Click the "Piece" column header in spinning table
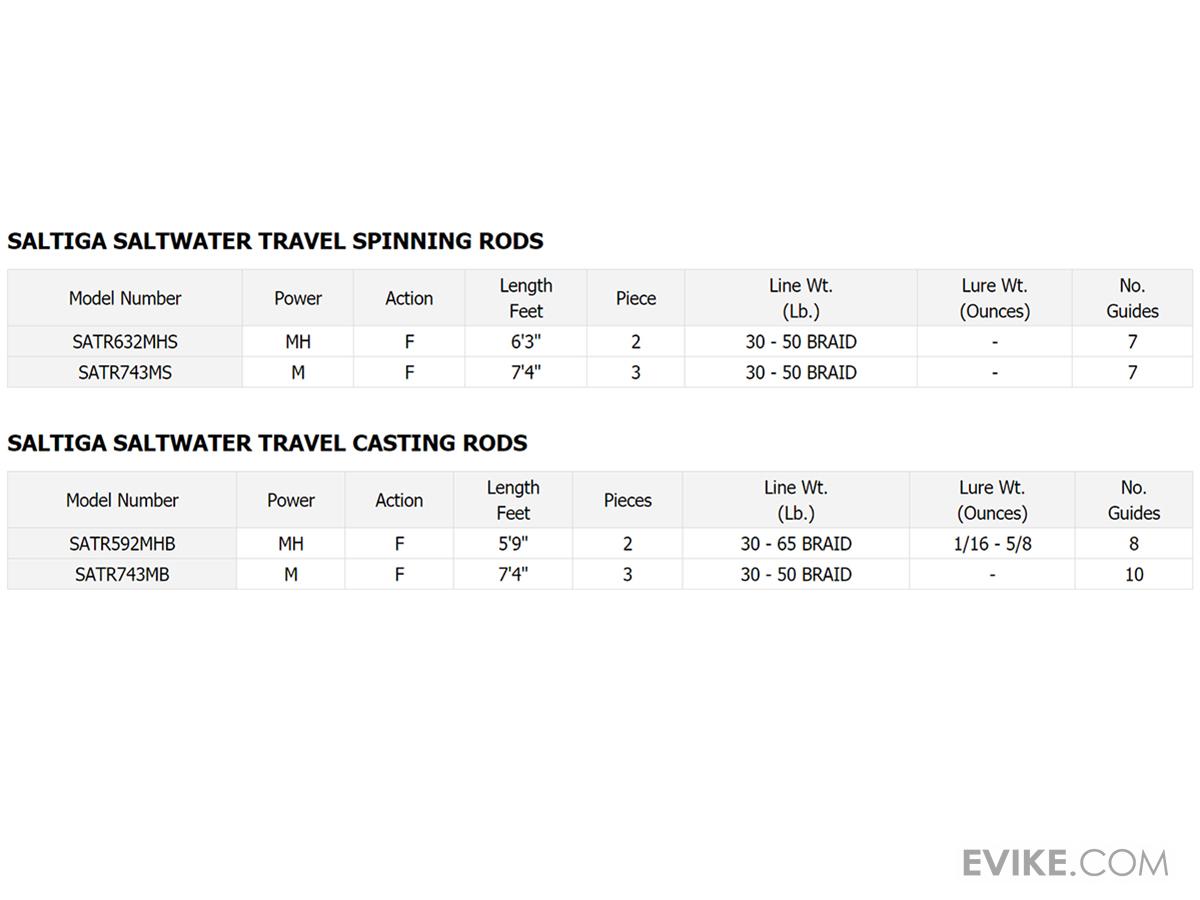This screenshot has height=900, width=1200. (x=636, y=298)
